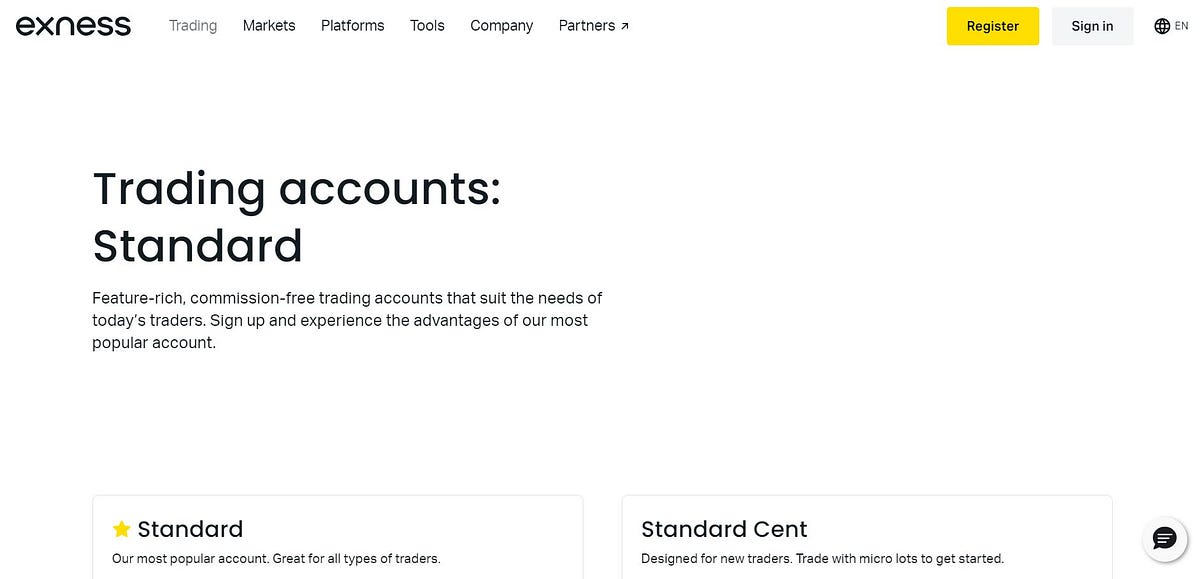This screenshot has width=1200, height=579.
Task: Click the external-link arrow next to Partners
Action: point(625,27)
